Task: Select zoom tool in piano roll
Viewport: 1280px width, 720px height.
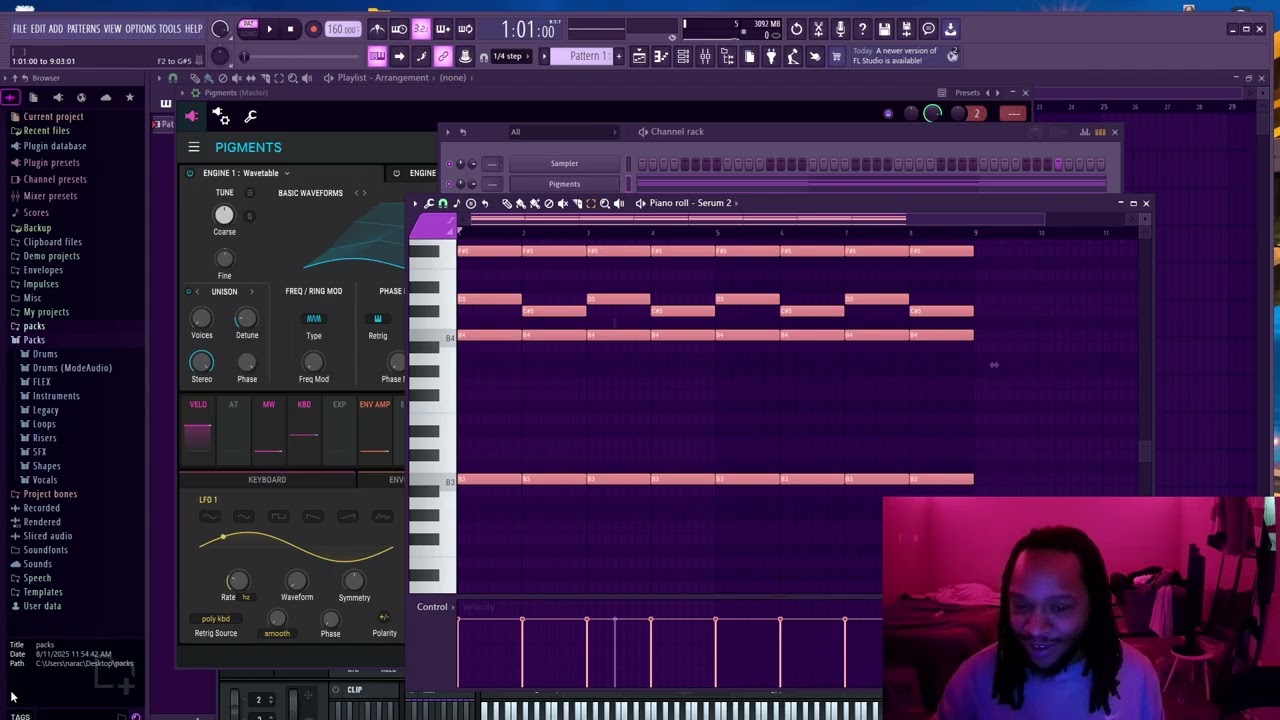Action: click(604, 203)
